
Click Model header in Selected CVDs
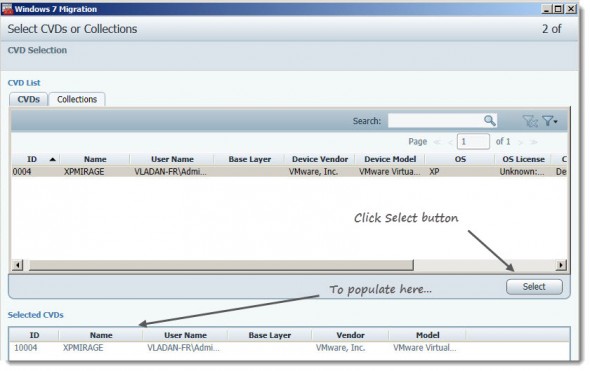[x=427, y=335]
